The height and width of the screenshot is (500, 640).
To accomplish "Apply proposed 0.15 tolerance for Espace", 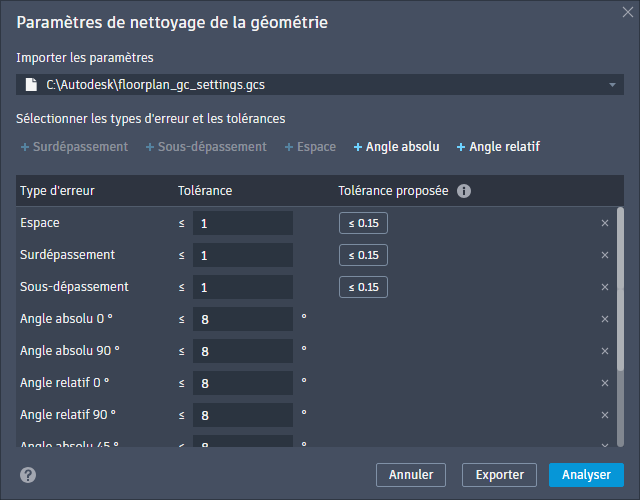I will pyautogui.click(x=363, y=223).
